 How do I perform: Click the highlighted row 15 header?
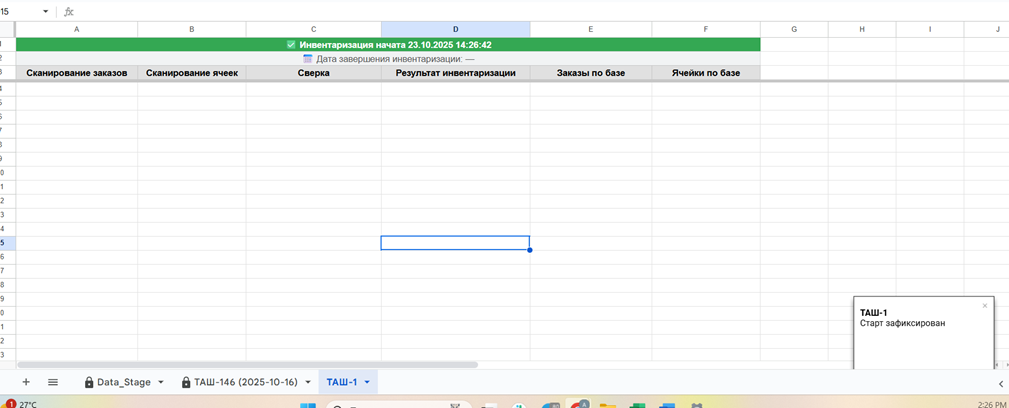click(7, 243)
